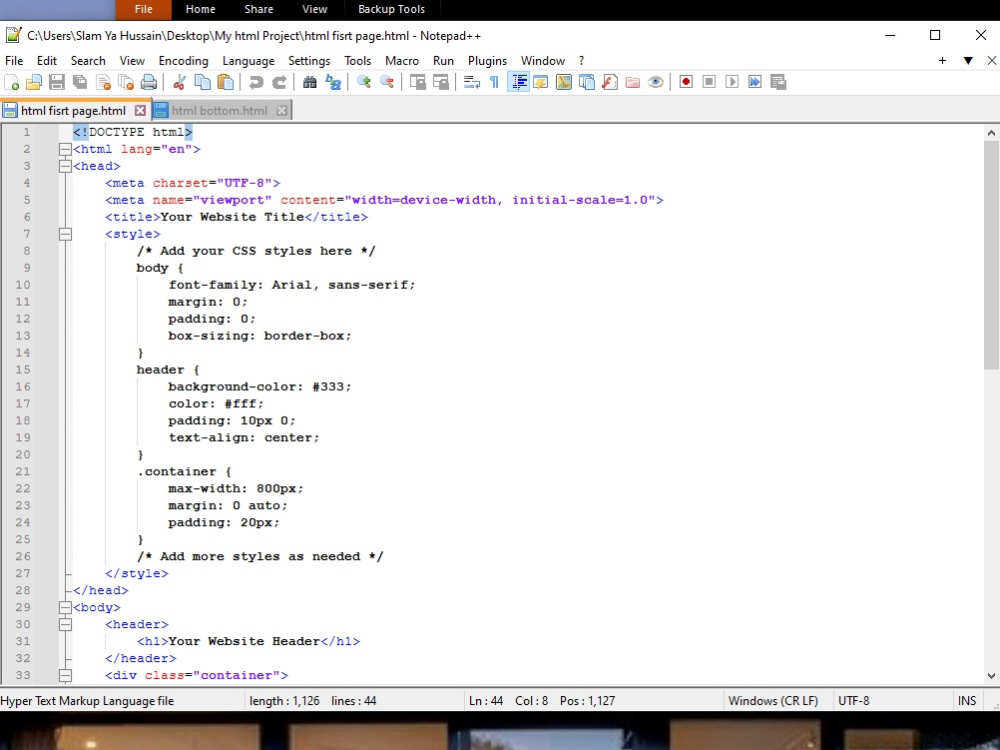Cut selection with the scissors icon
This screenshot has width=1000, height=750.
179,82
